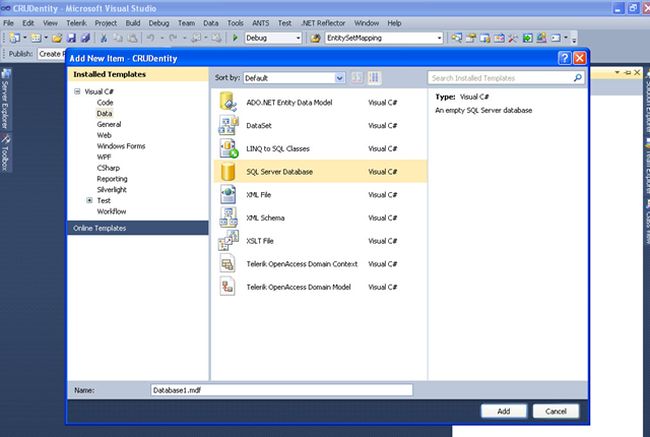Screen dimensions: 650x437
Task: Click the dialog Help question mark button
Action: [565, 58]
